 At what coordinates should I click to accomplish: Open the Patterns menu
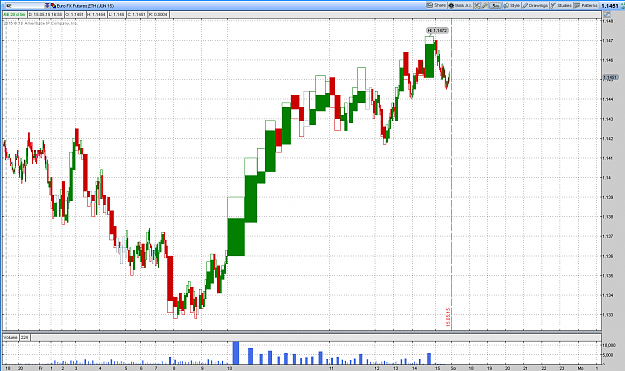point(586,6)
